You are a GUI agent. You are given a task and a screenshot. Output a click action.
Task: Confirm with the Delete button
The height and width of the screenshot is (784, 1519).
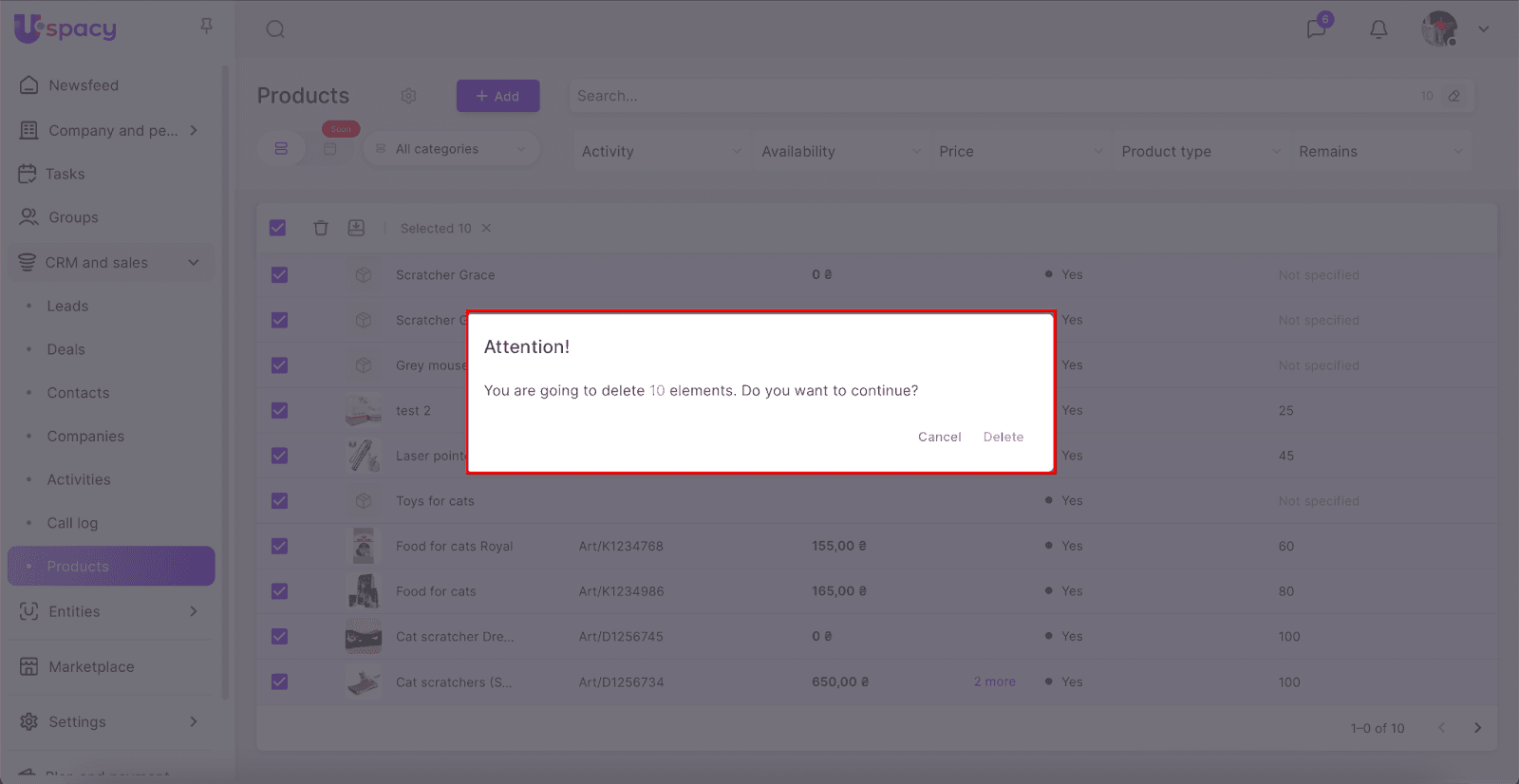pyautogui.click(x=1003, y=437)
